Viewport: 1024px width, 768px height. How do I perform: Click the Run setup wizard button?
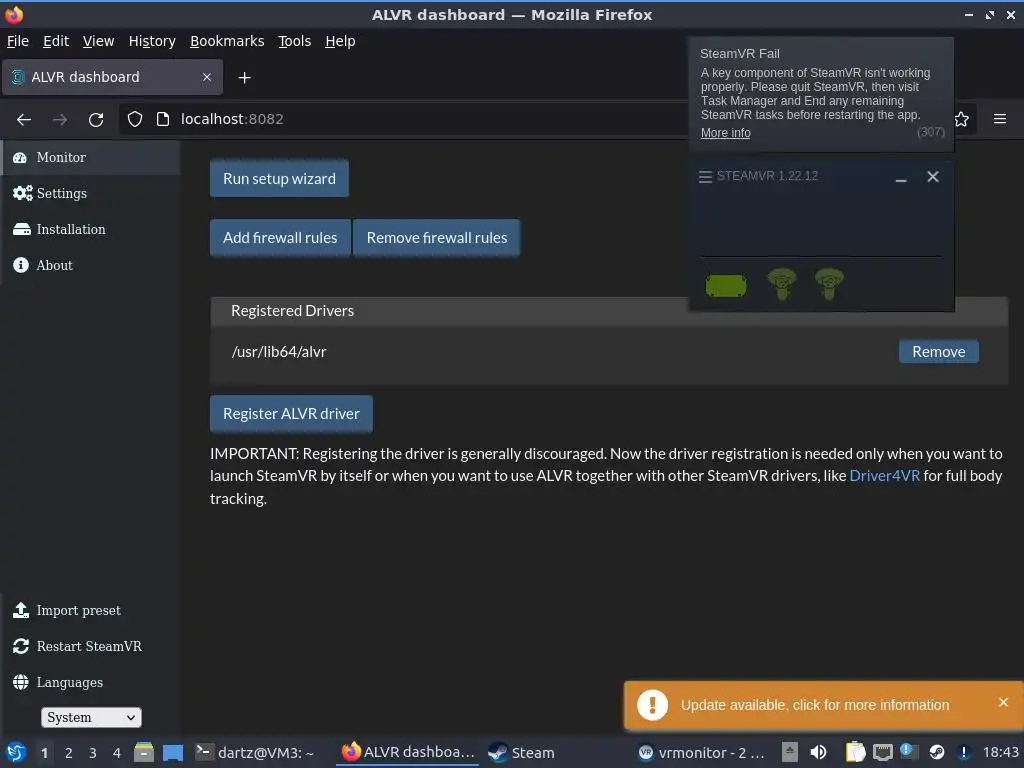point(279,178)
